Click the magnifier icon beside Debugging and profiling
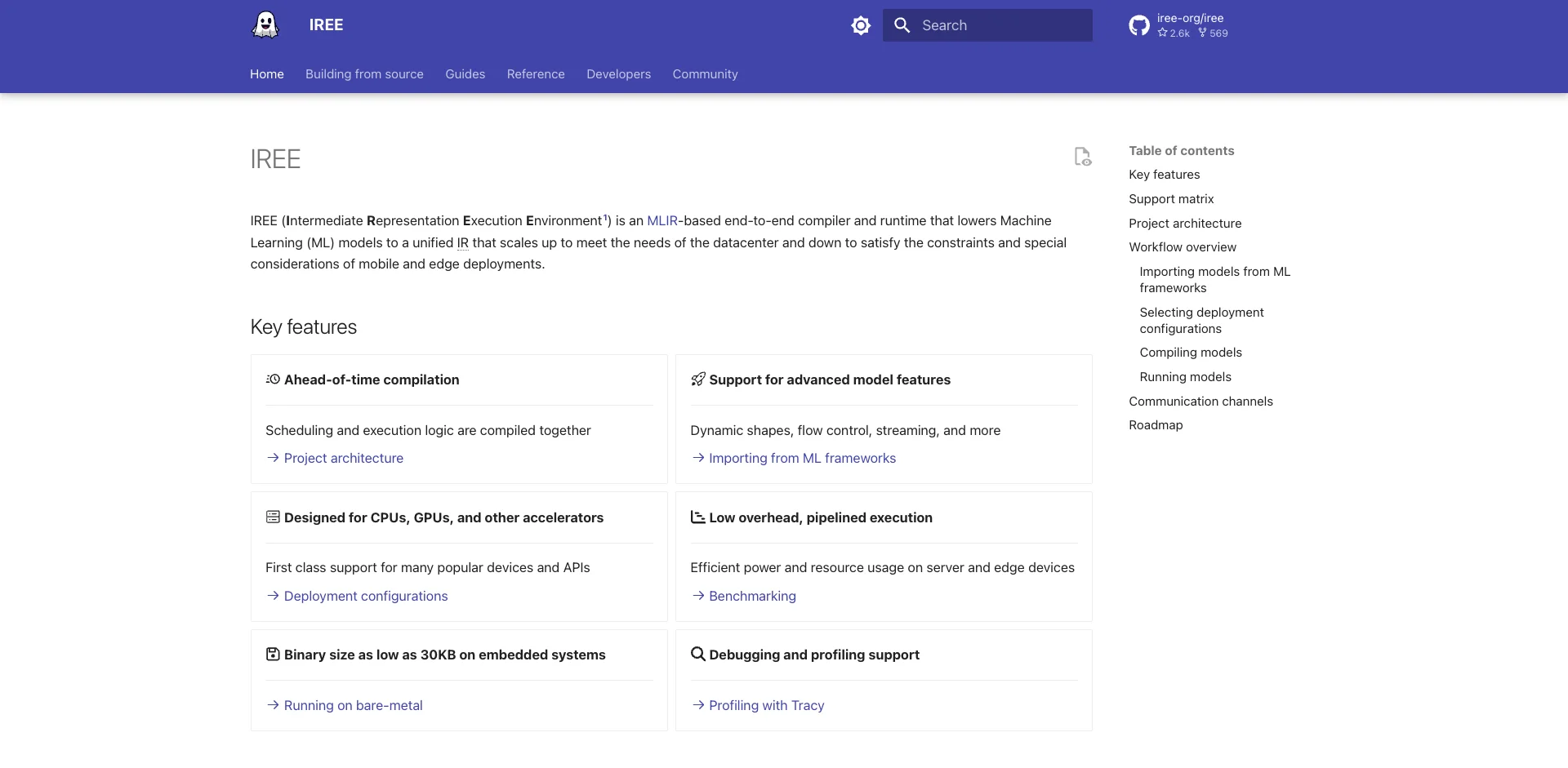 [x=698, y=655]
